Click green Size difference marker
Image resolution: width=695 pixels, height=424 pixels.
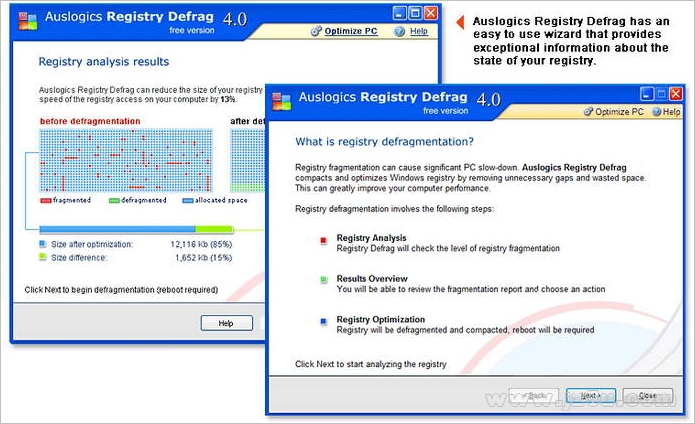[x=43, y=257]
